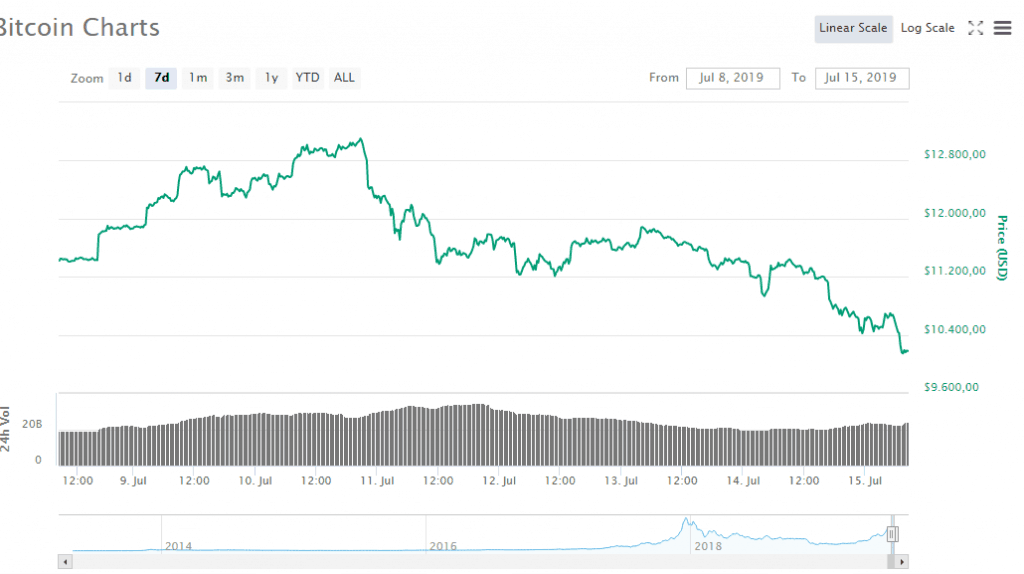Click the 12. Jul date label
Viewport: 1024px width, 574px height.
pos(499,481)
